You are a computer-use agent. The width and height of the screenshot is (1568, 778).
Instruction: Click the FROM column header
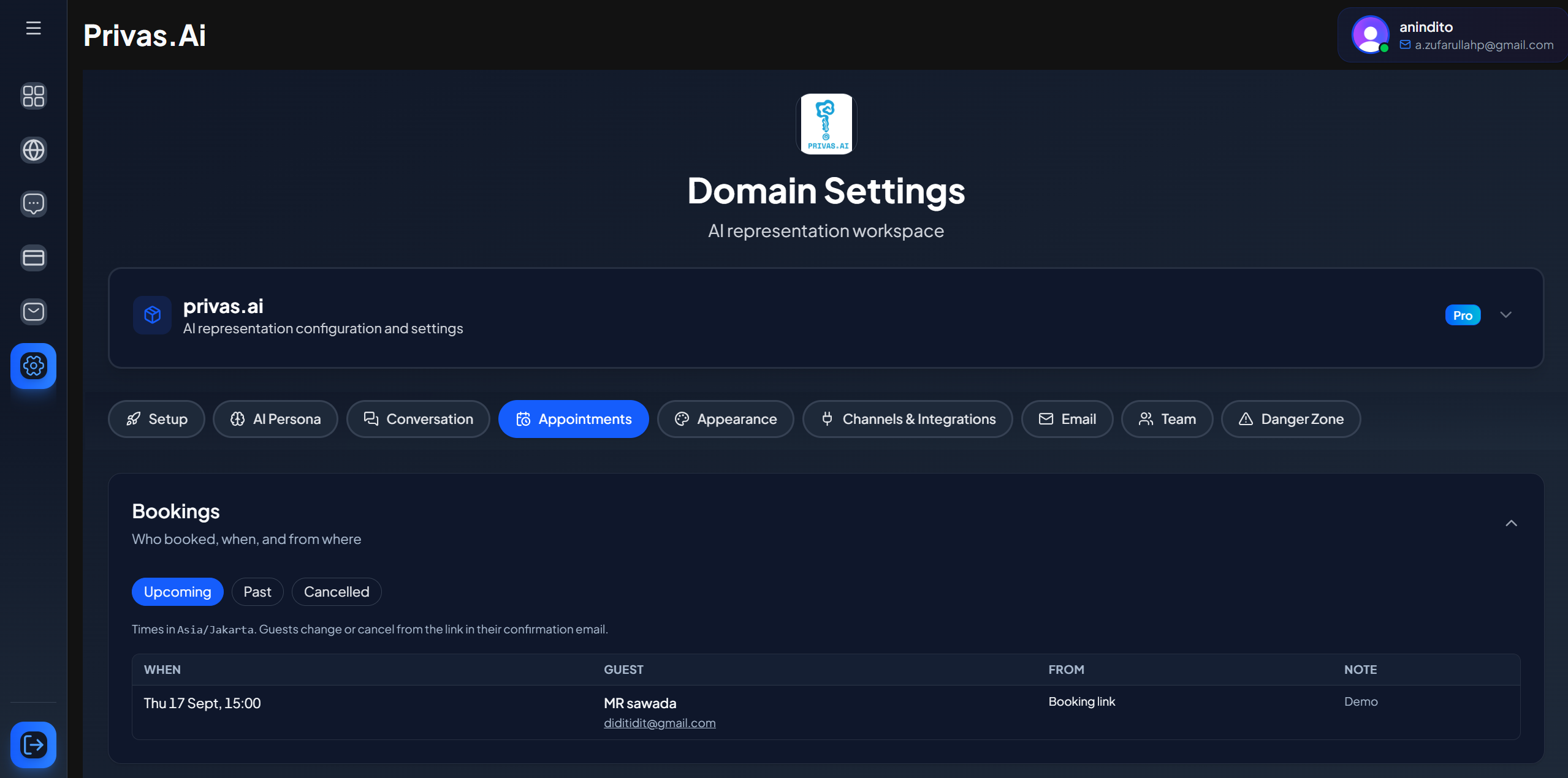pyautogui.click(x=1066, y=670)
